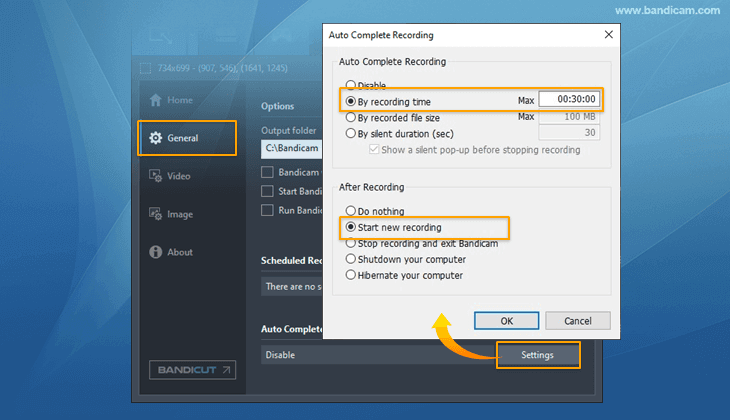
Task: Click the 'There are no s' schedule text
Action: tap(293, 287)
